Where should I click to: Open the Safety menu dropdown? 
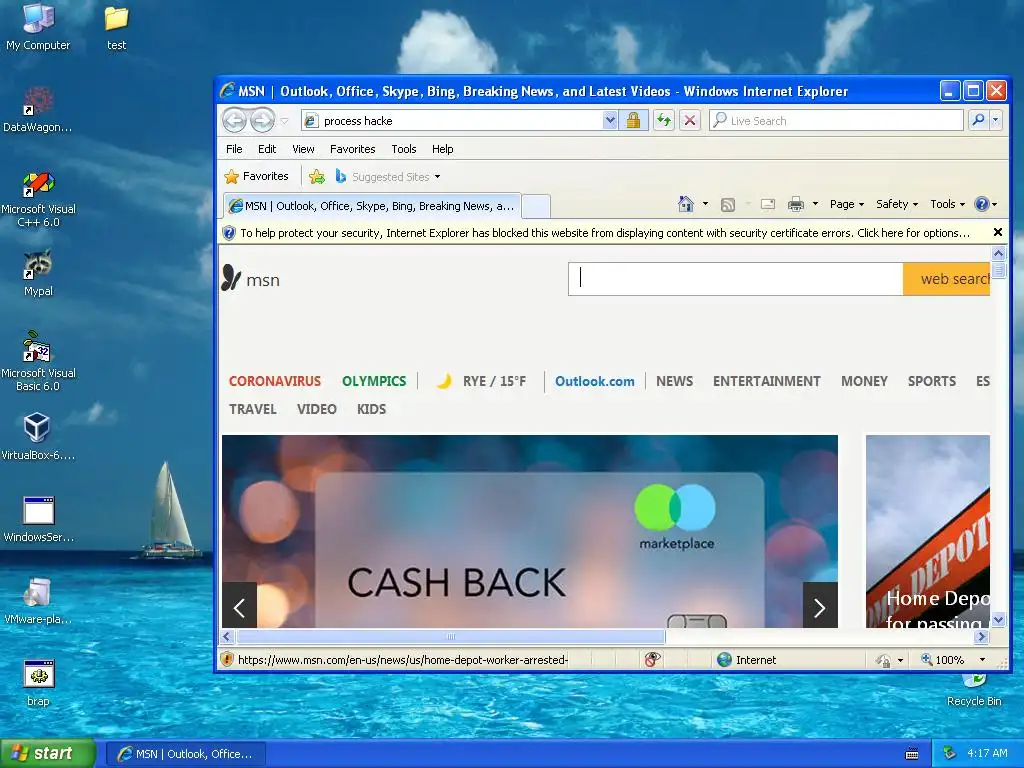coord(897,204)
